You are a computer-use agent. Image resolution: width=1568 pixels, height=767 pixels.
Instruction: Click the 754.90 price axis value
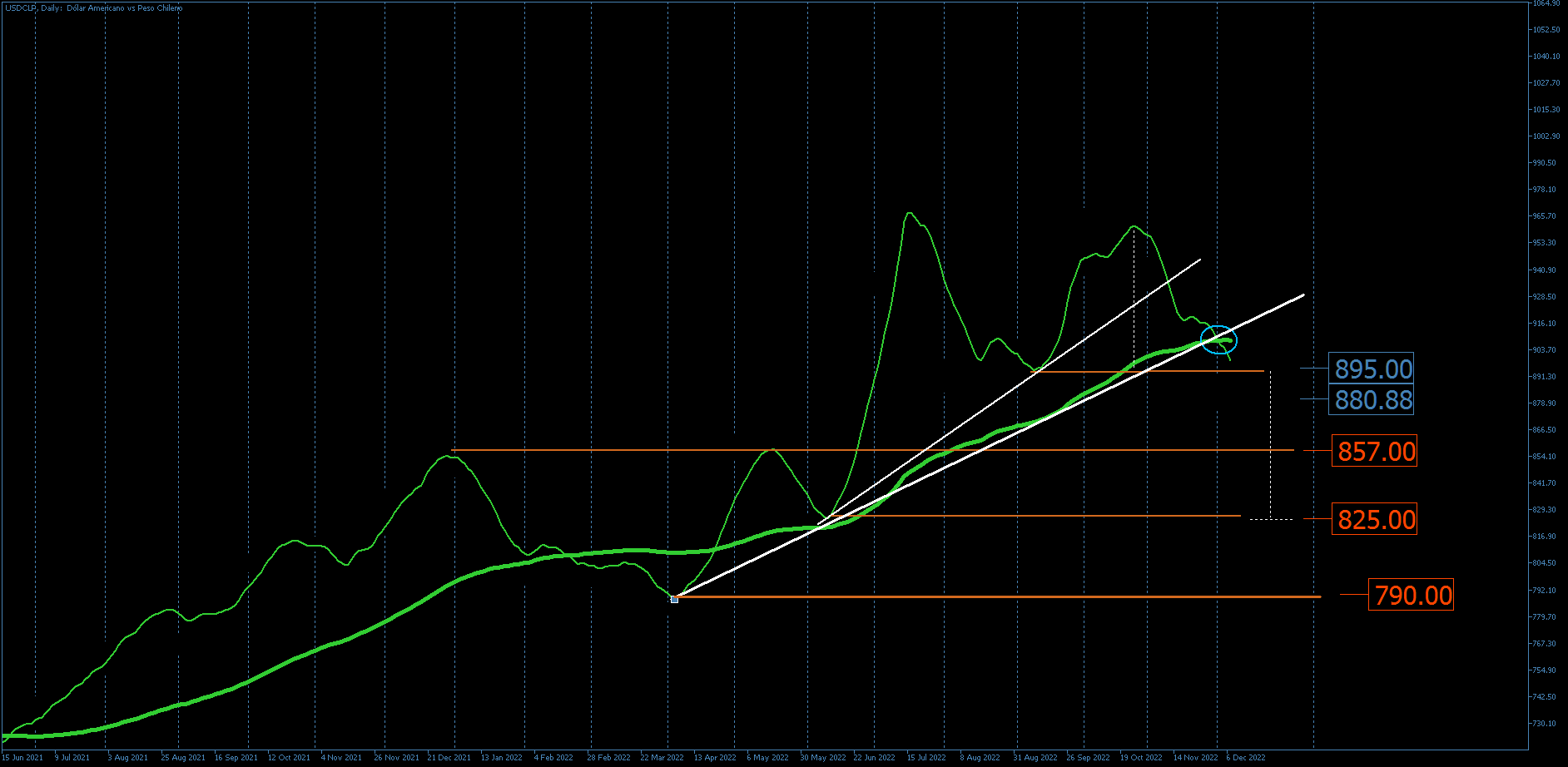1544,671
